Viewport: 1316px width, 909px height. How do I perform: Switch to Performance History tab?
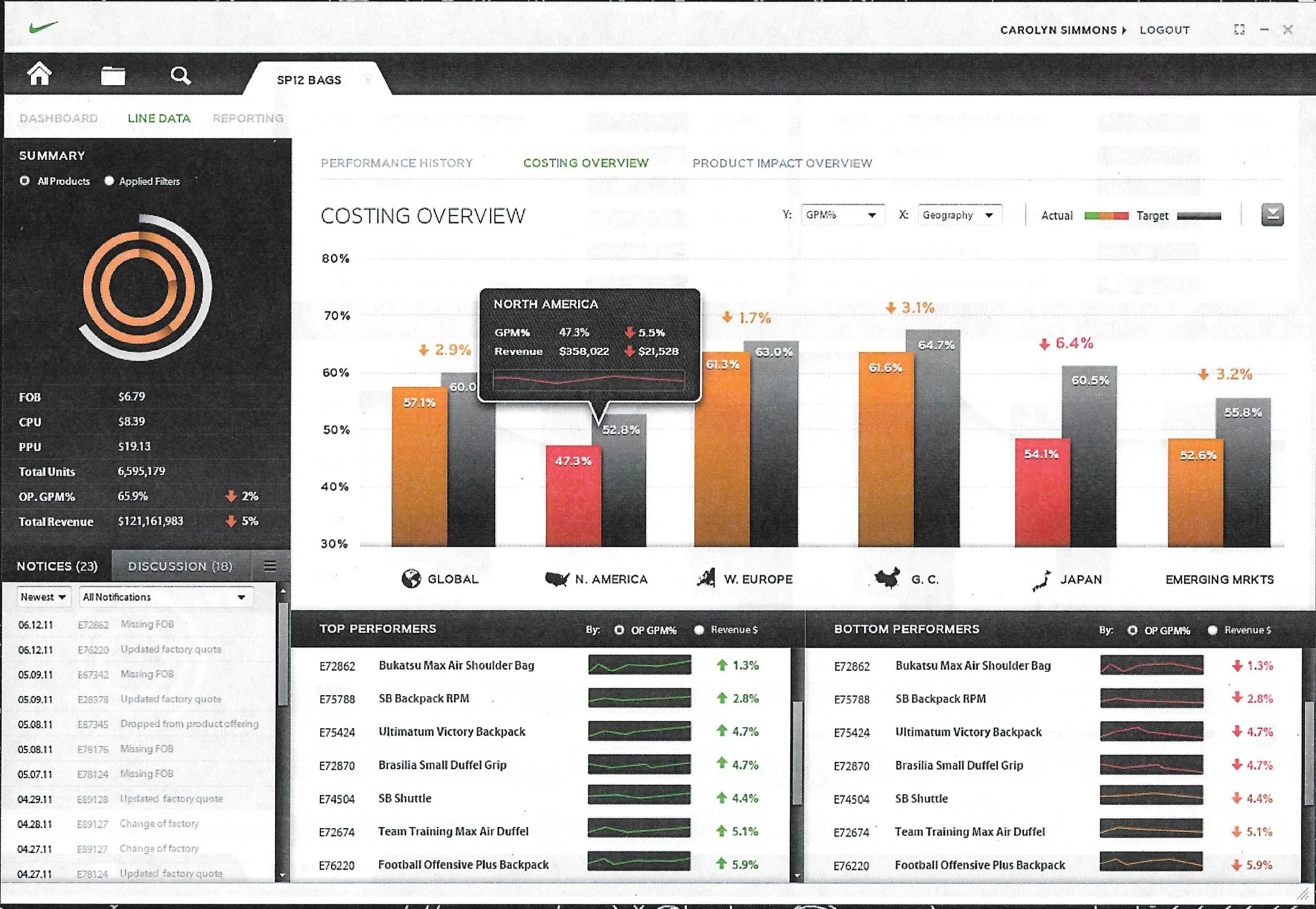(396, 163)
